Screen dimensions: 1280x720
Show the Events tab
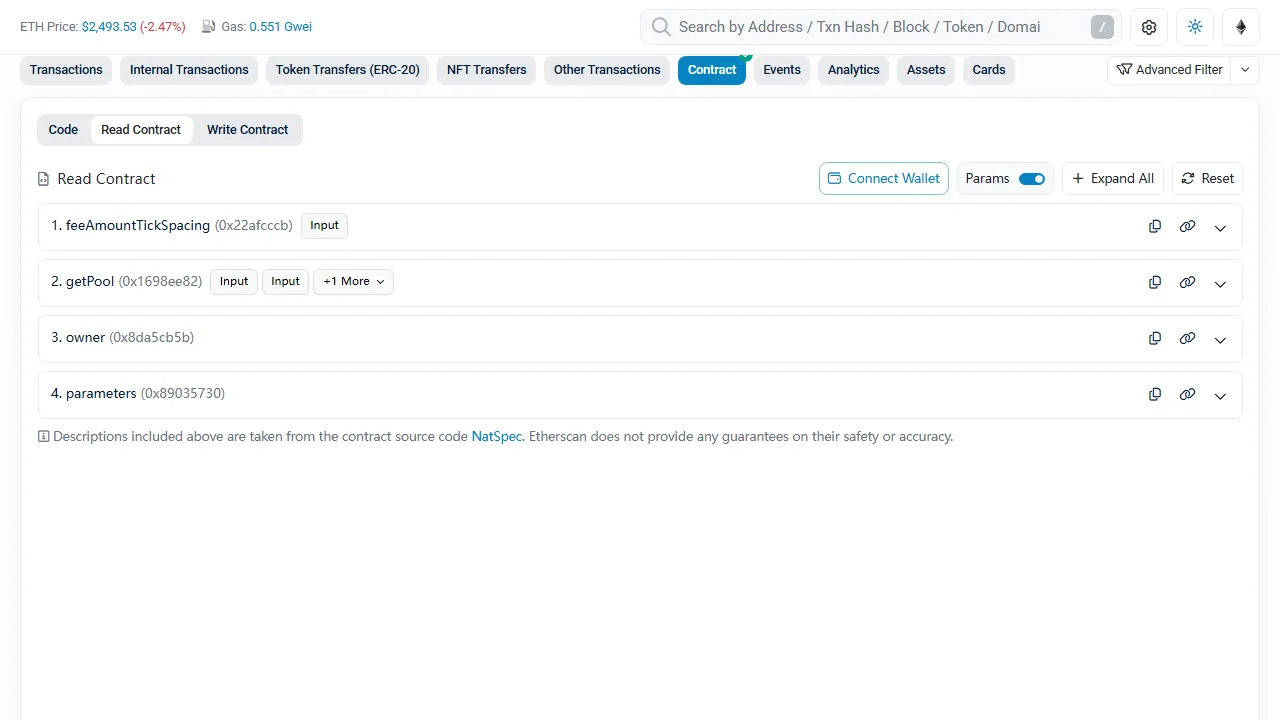[782, 70]
